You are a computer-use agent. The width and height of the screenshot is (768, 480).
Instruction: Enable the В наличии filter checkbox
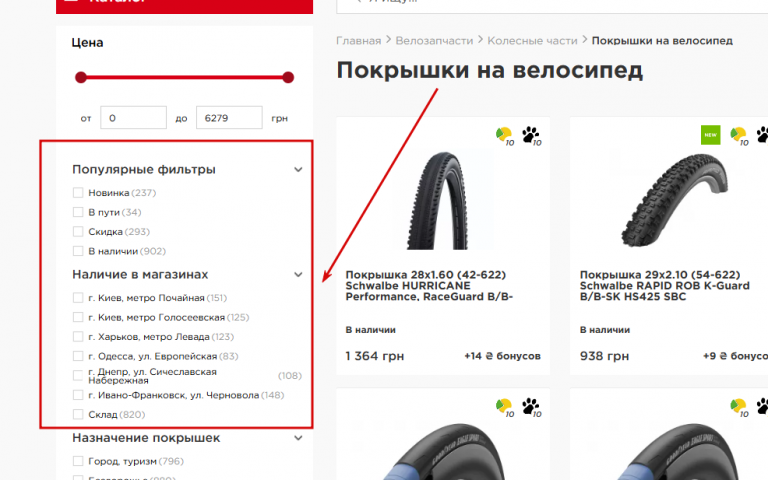click(78, 251)
